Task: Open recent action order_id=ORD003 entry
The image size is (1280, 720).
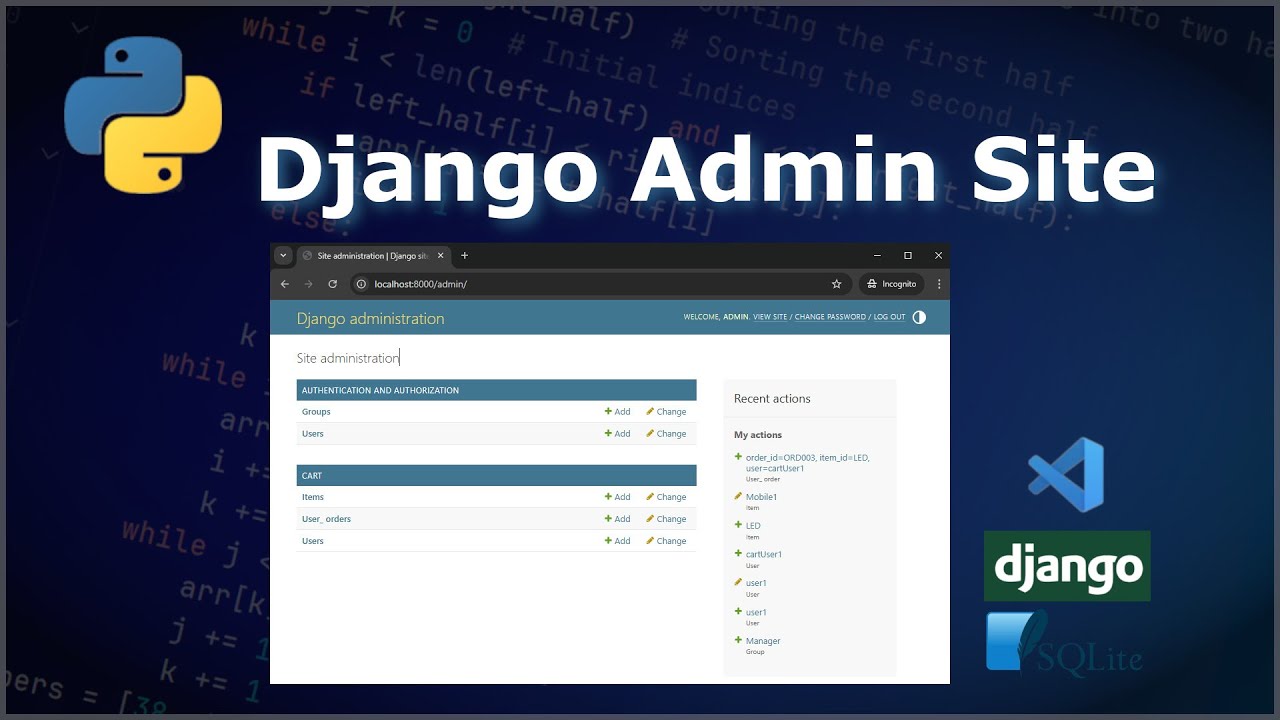Action: click(808, 463)
